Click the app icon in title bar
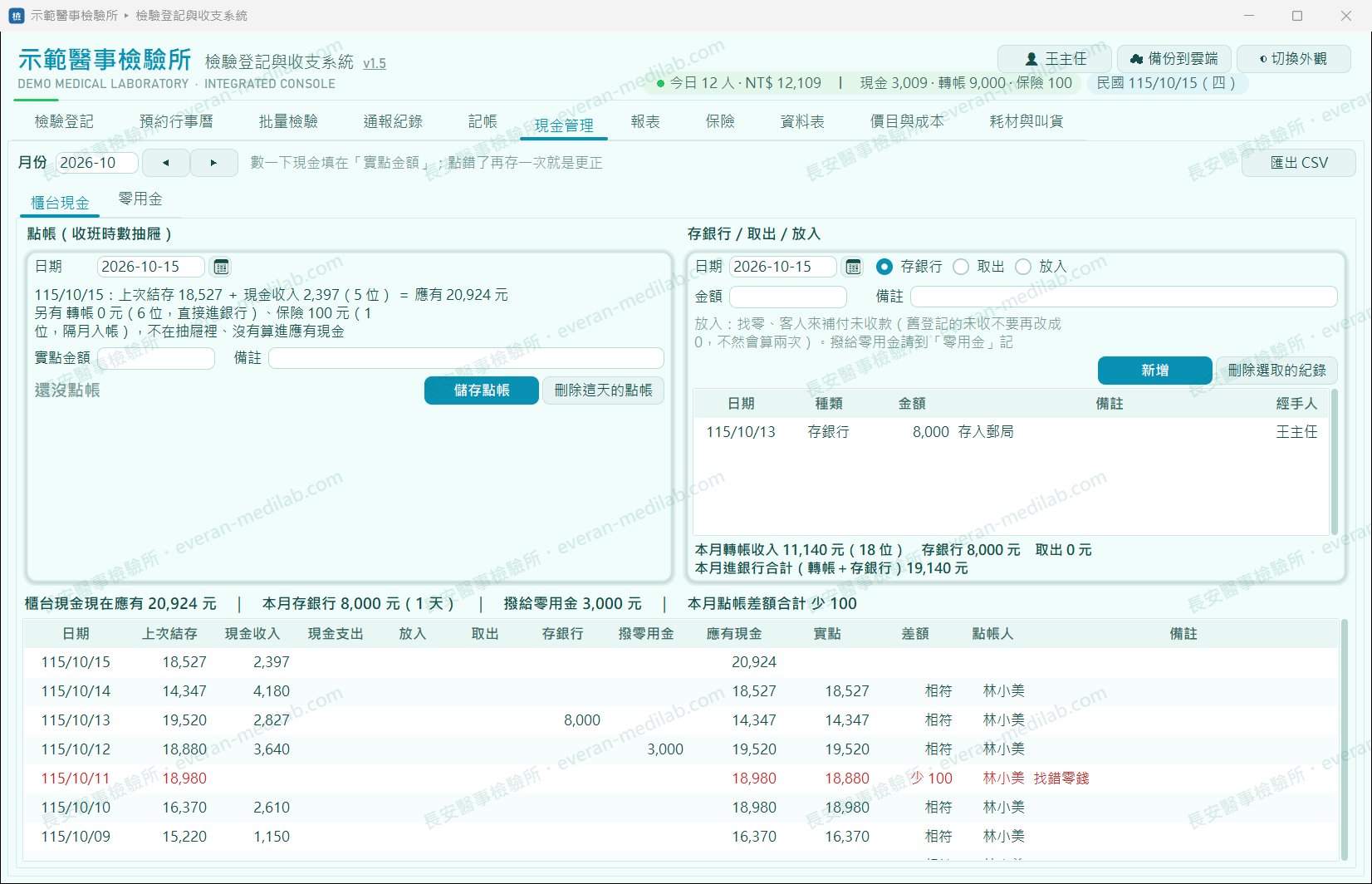 pyautogui.click(x=16, y=16)
